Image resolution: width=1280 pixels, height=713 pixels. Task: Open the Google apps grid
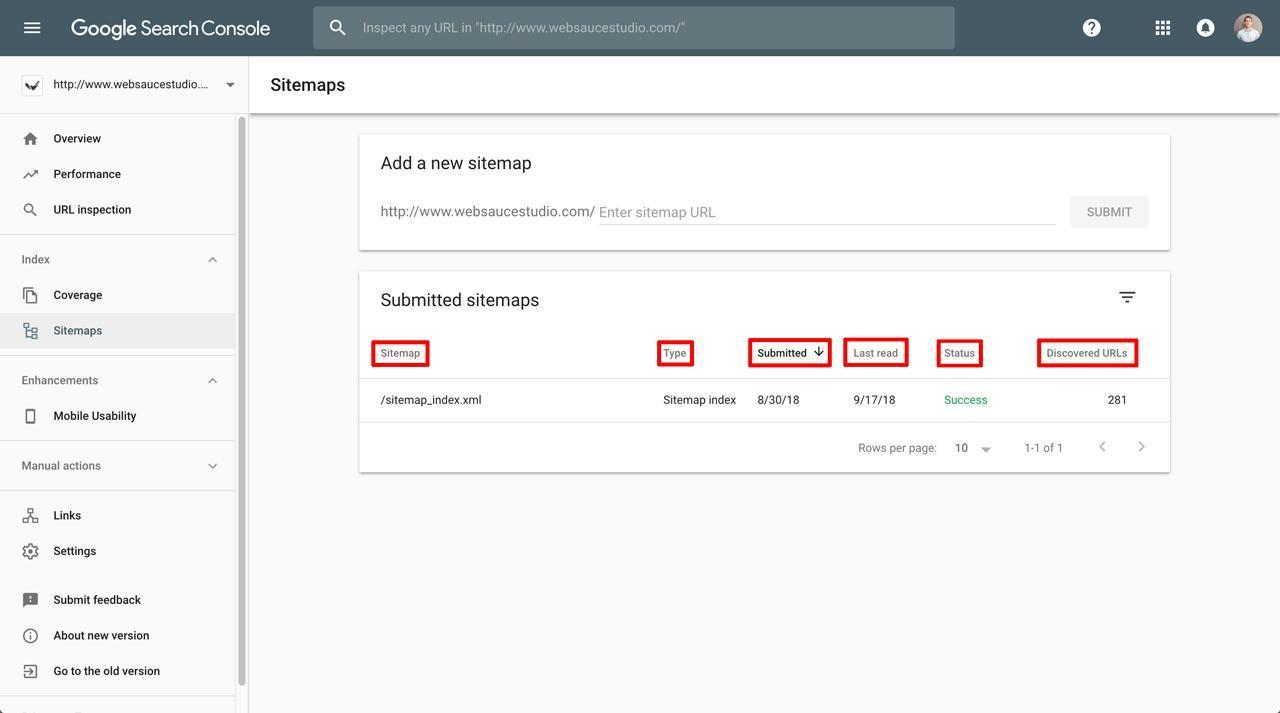coord(1163,28)
